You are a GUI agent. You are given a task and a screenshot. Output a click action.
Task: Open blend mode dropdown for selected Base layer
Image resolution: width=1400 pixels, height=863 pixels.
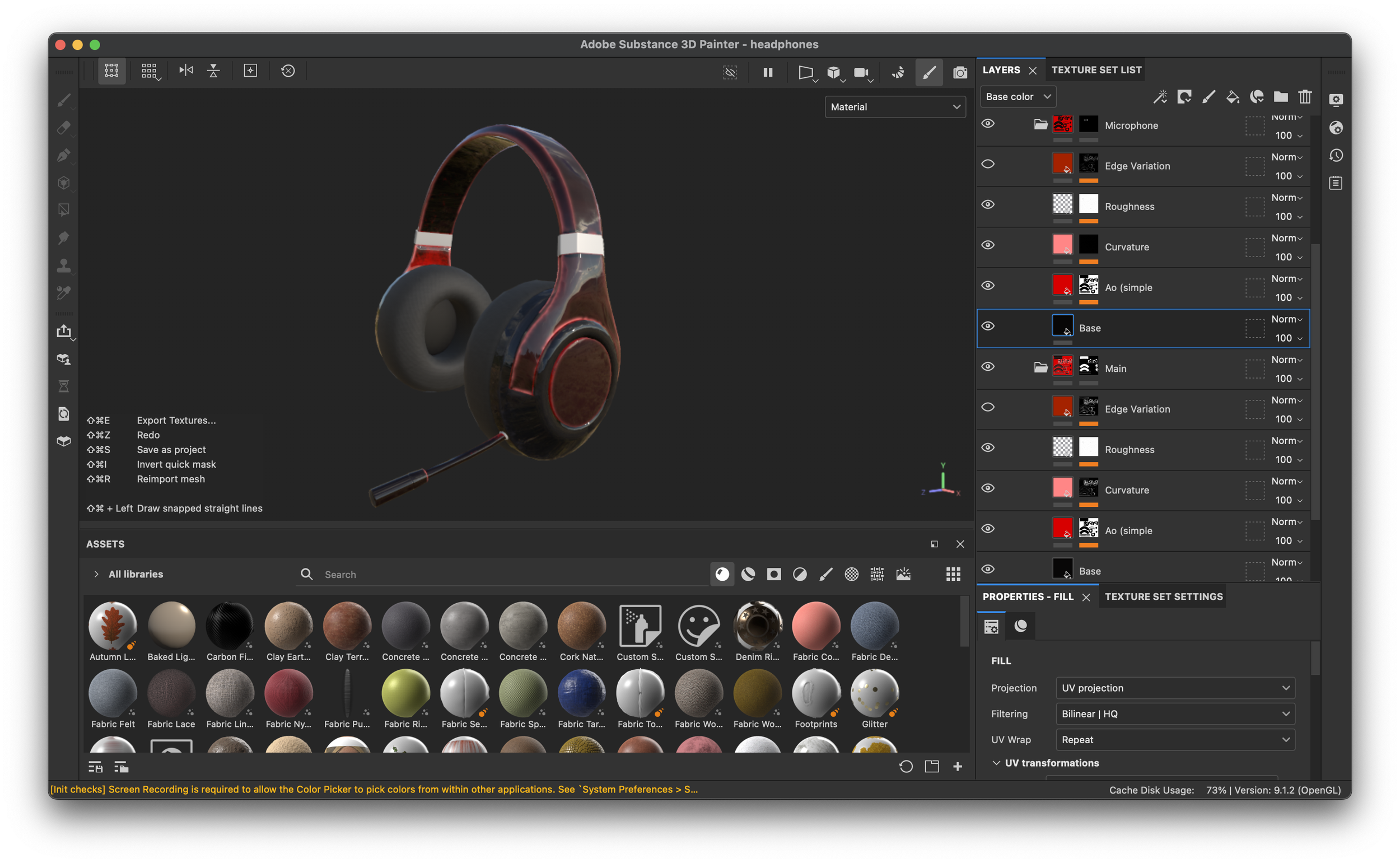[x=1286, y=320]
